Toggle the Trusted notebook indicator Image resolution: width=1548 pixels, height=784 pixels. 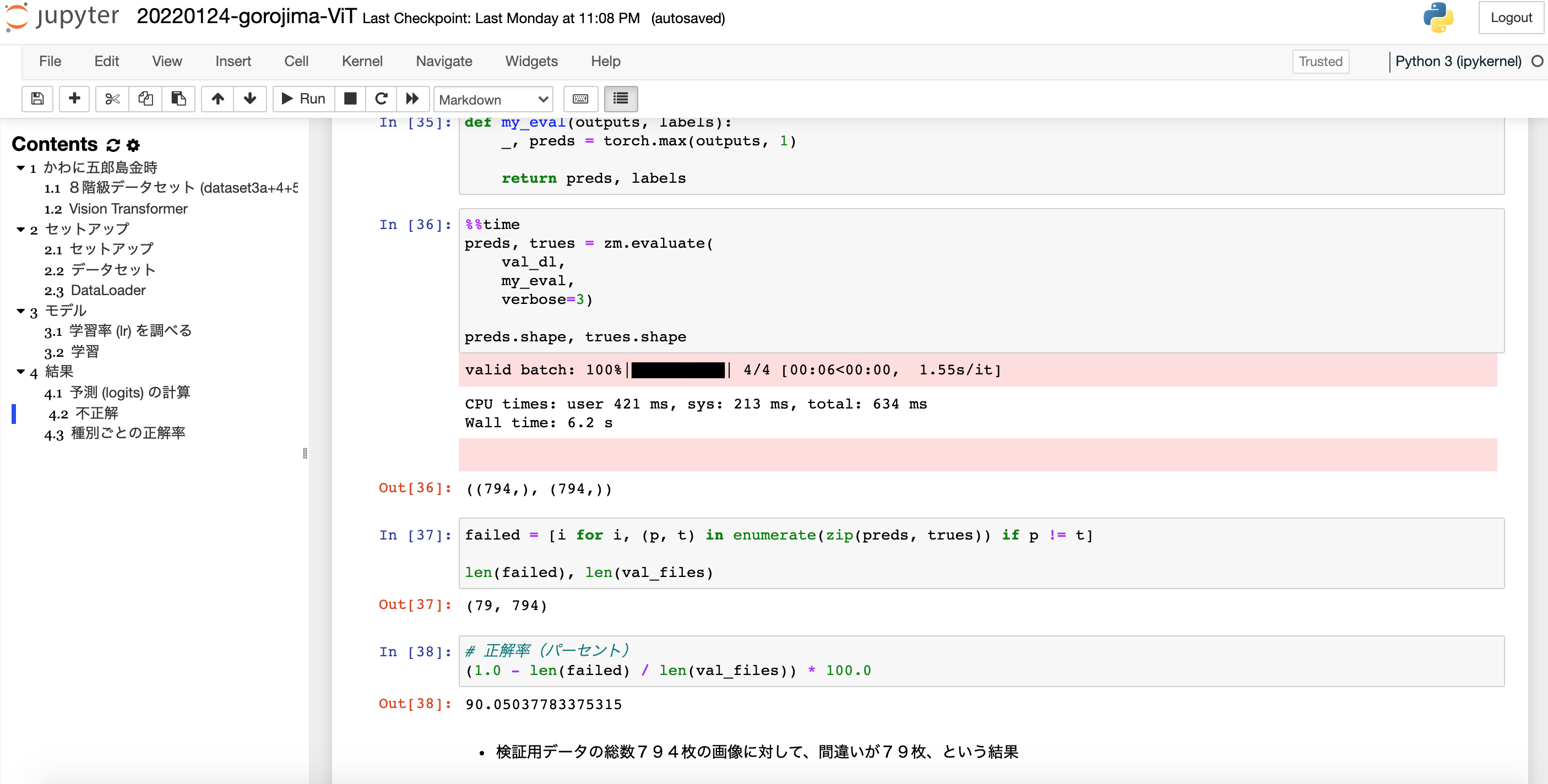pos(1319,61)
